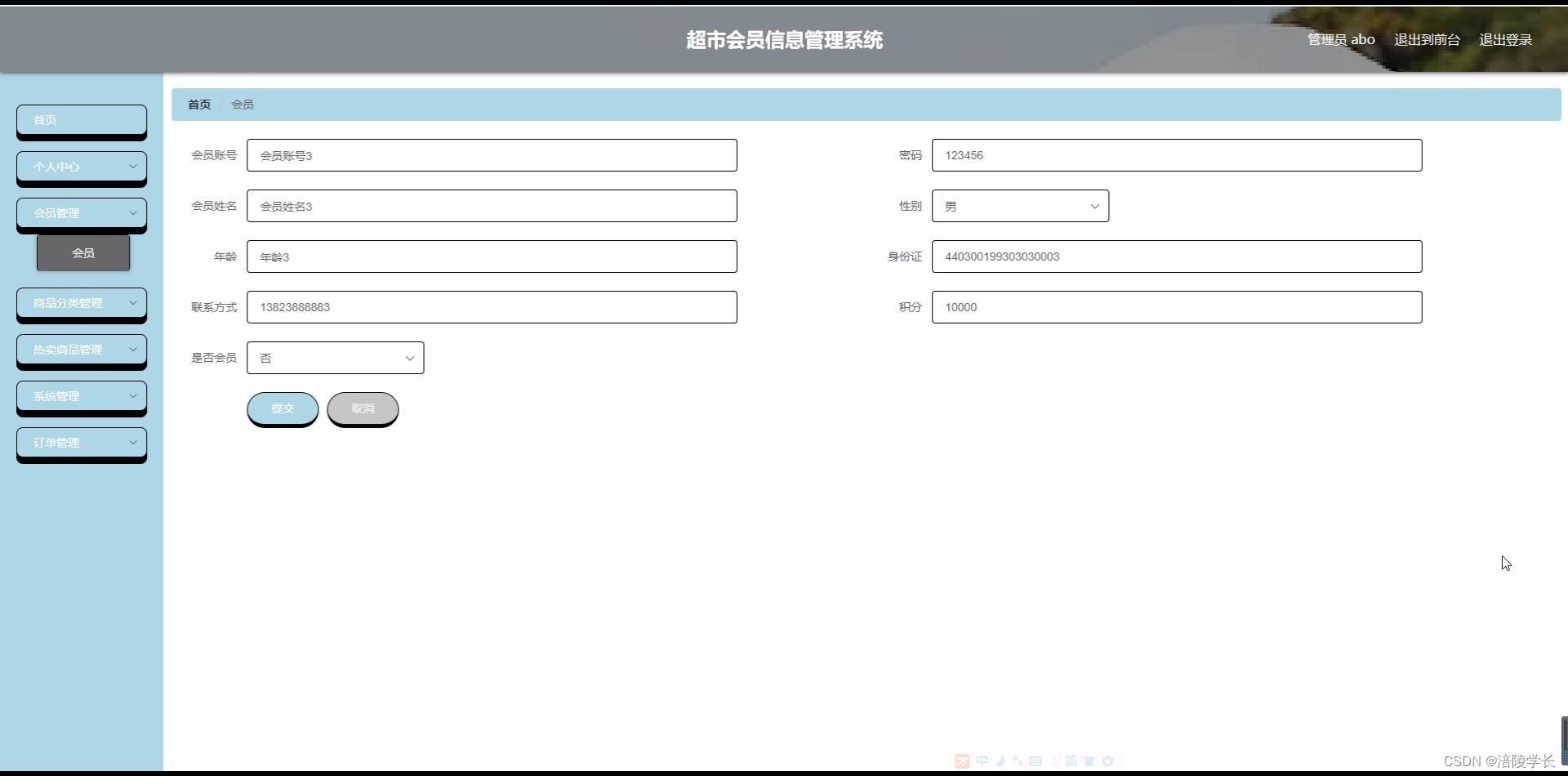Open the 性别 gender dropdown

(x=1020, y=205)
